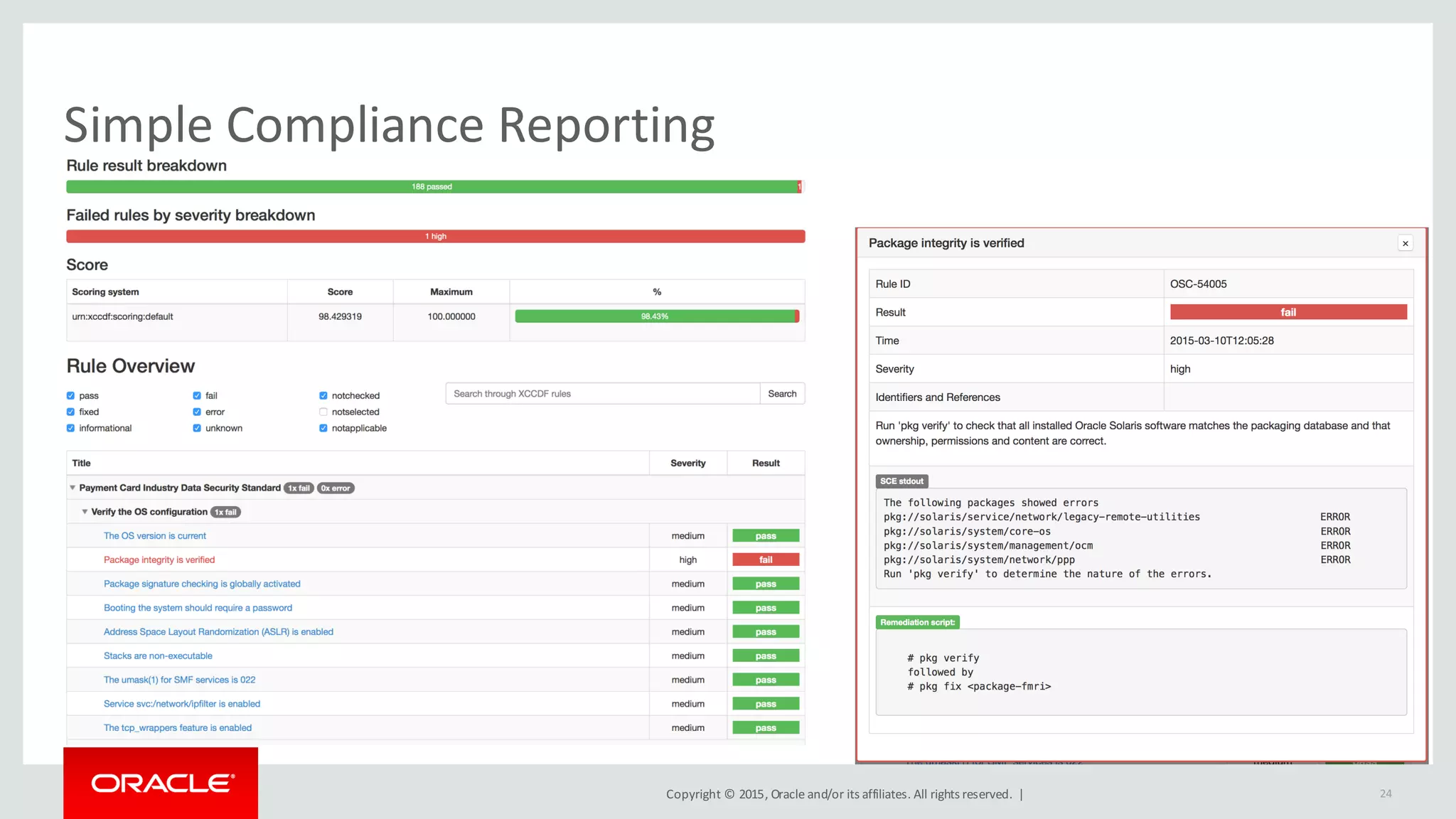
Task: Click the Search button
Action: click(782, 394)
